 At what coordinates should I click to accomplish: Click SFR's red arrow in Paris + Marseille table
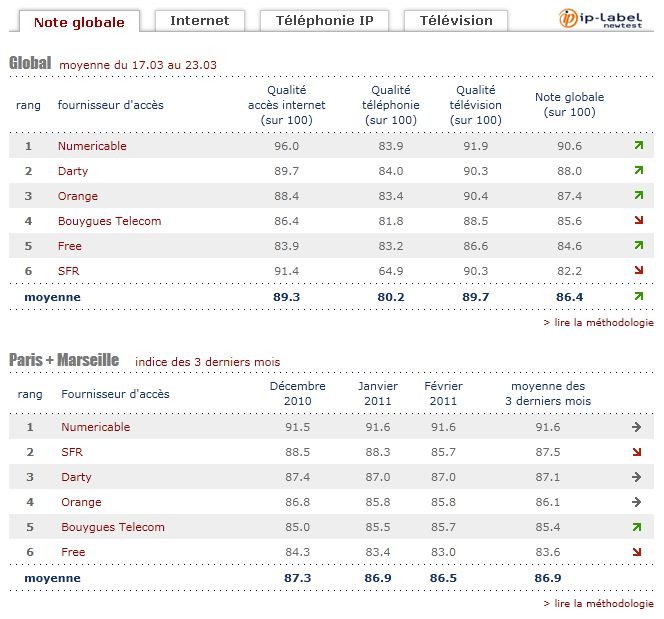click(637, 452)
